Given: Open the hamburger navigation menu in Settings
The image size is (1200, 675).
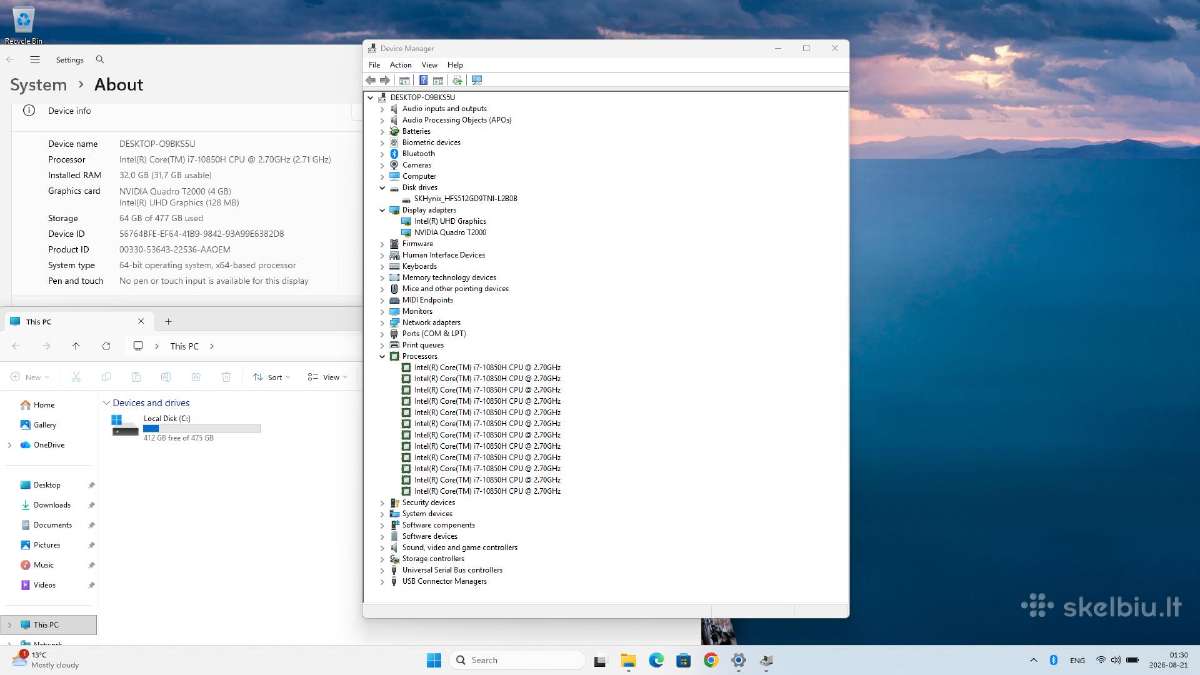Looking at the screenshot, I should tap(35, 60).
